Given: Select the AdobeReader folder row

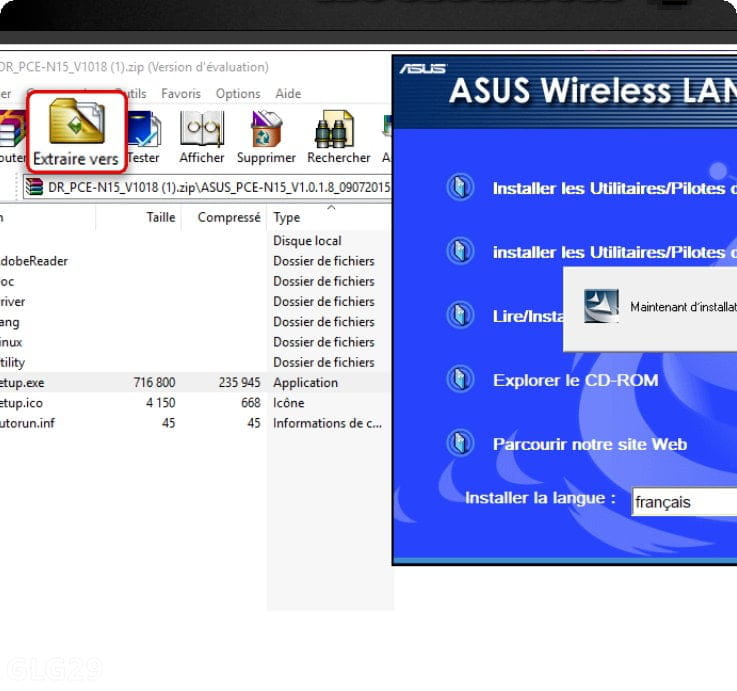Looking at the screenshot, I should point(196,261).
